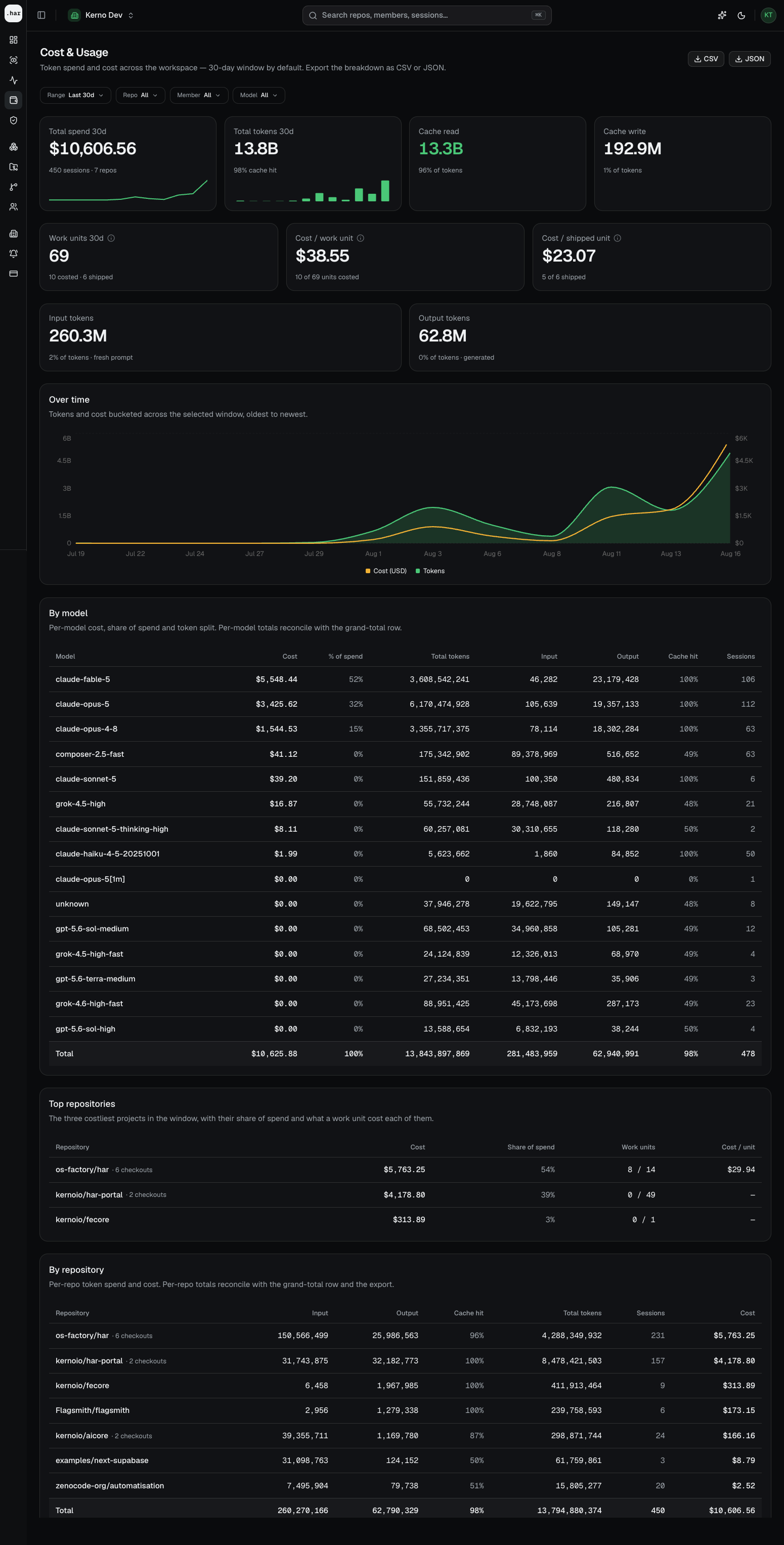The height and width of the screenshot is (1545, 784).
Task: Click the $29.94 cost per unit value
Action: (741, 1170)
